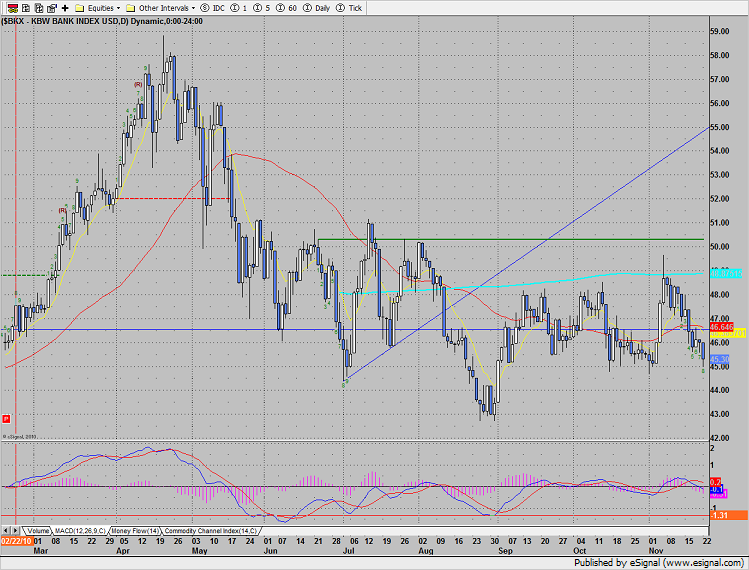Click the black plus add icon
The width and height of the screenshot is (749, 570).
(x=65, y=8)
